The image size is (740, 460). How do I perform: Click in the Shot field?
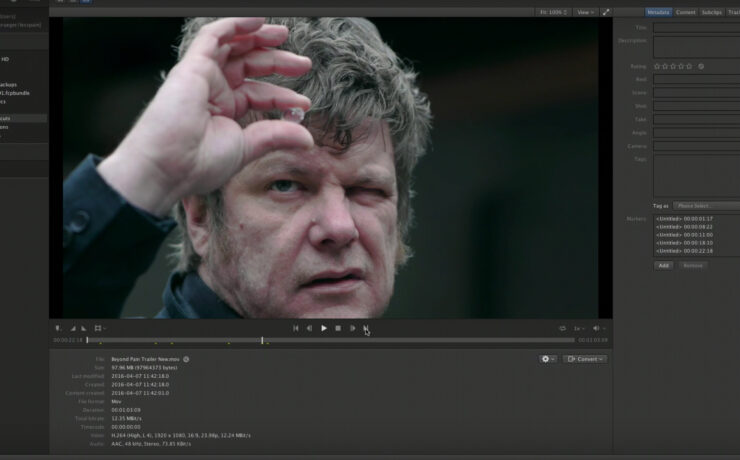pyautogui.click(x=697, y=106)
